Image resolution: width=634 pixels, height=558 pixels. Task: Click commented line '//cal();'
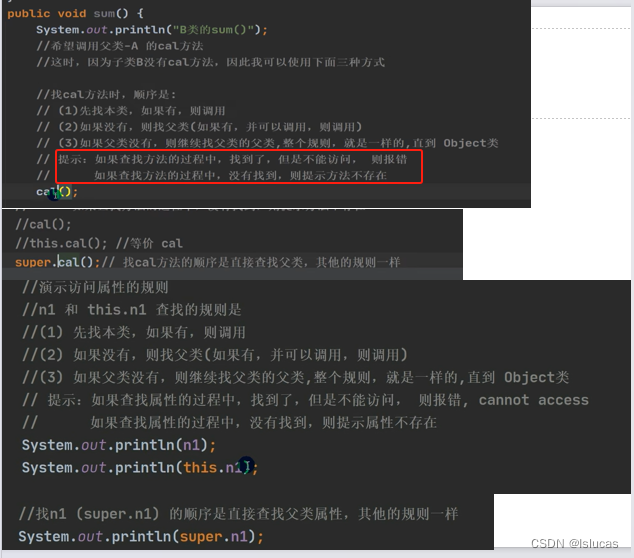[x=43, y=224]
